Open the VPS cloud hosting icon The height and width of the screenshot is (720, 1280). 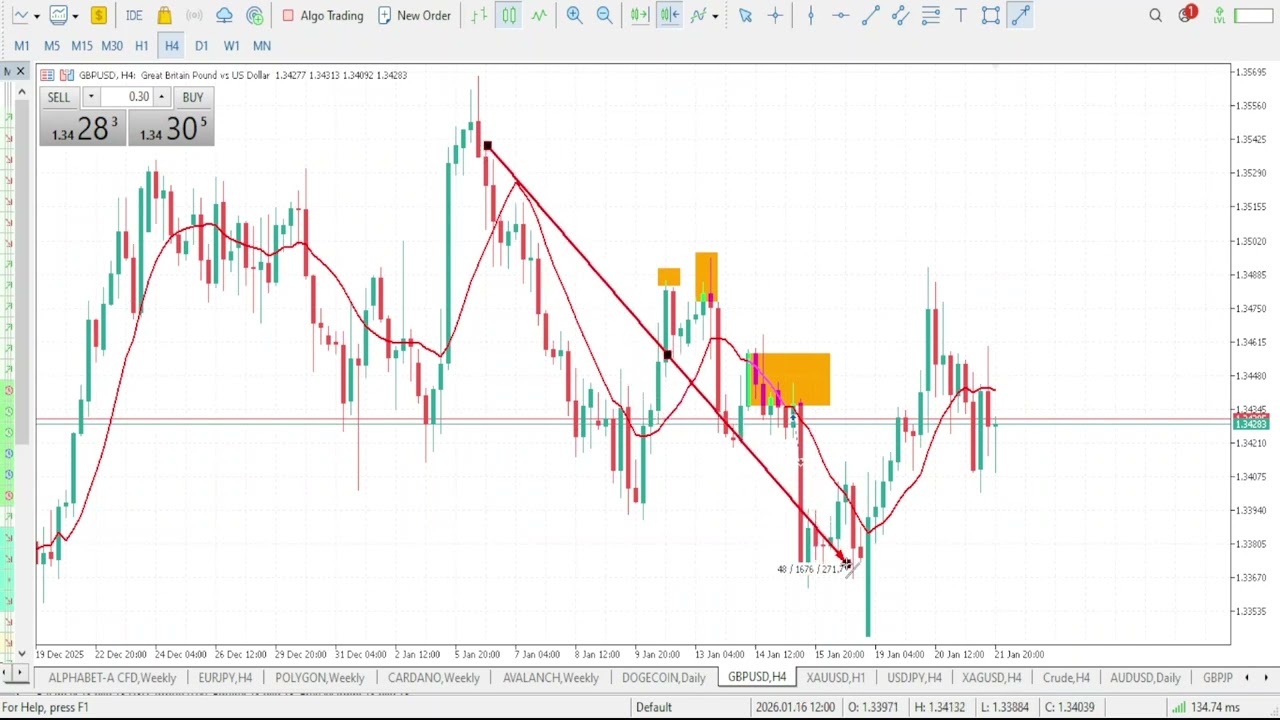(x=224, y=15)
